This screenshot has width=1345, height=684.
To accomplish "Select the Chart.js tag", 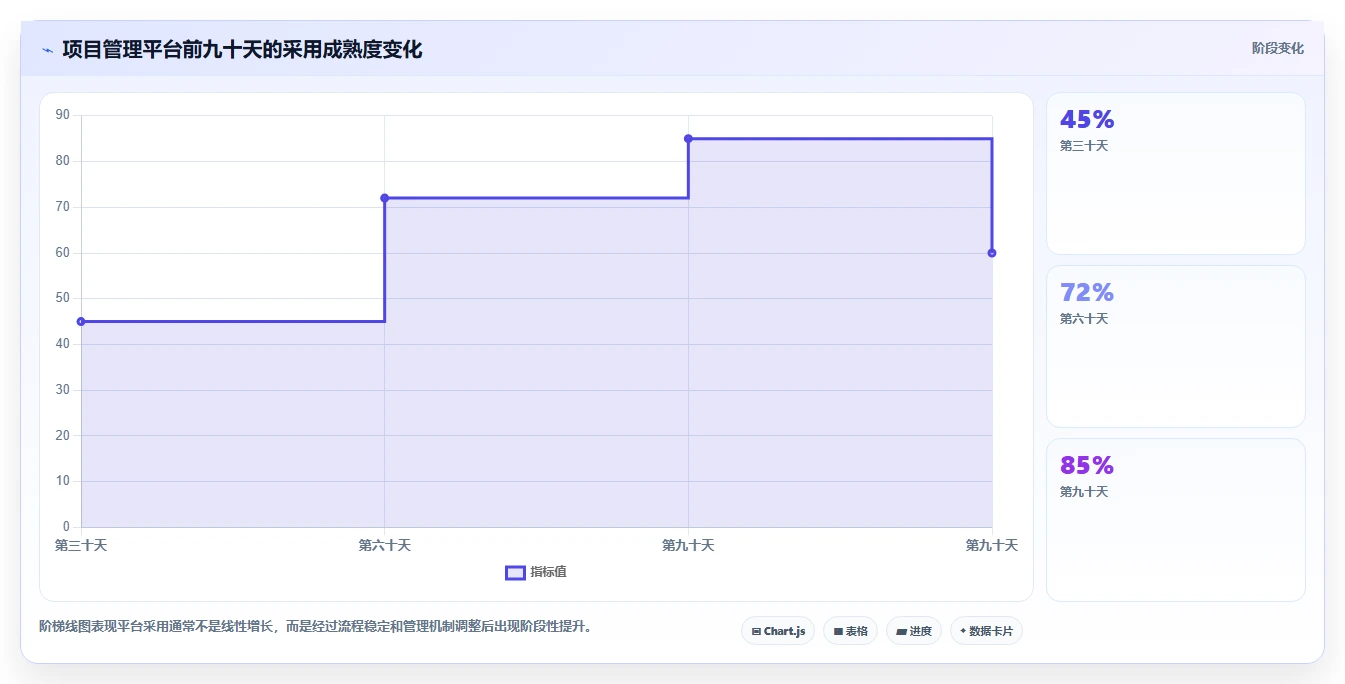I will (778, 631).
